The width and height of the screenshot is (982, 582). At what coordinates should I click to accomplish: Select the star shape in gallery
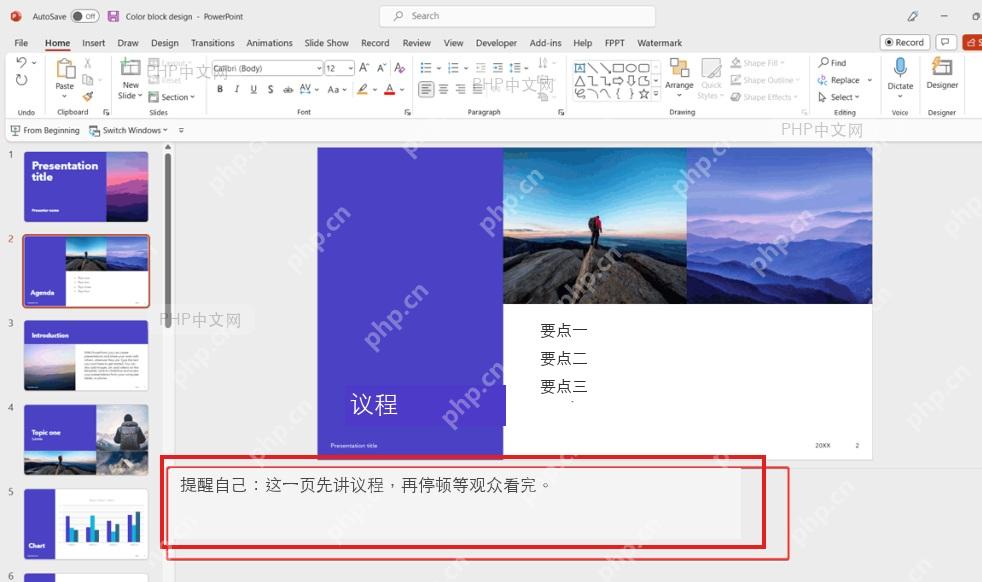click(644, 93)
